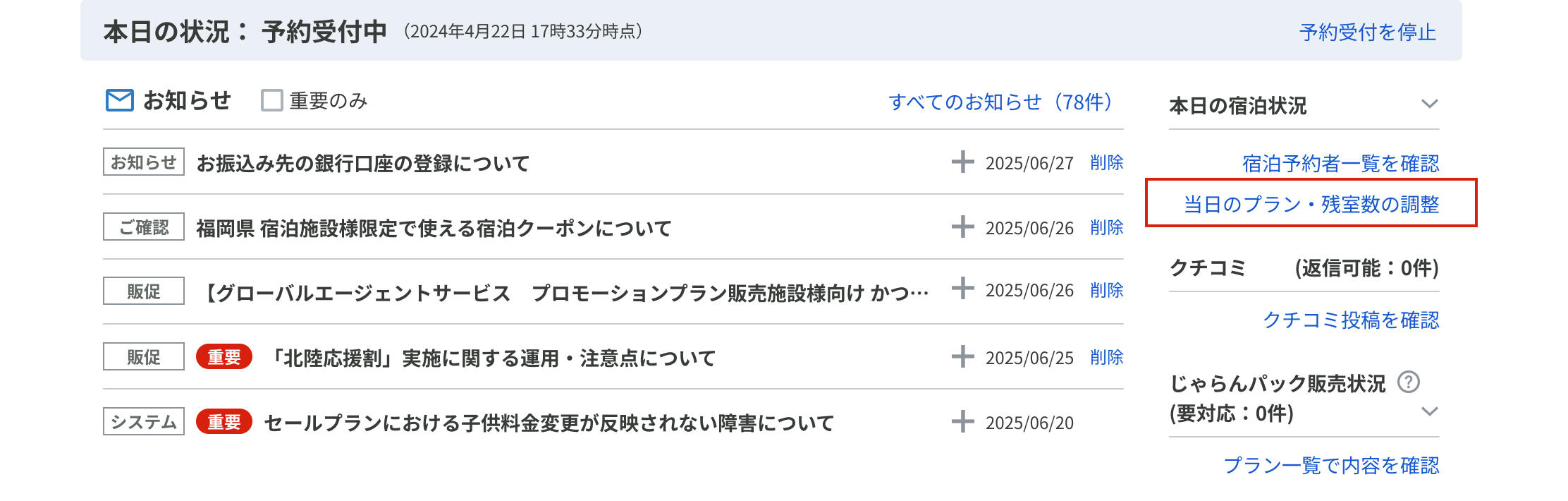Click the mail envelope icon beside お知らせ
1568x501 pixels.
click(x=119, y=101)
